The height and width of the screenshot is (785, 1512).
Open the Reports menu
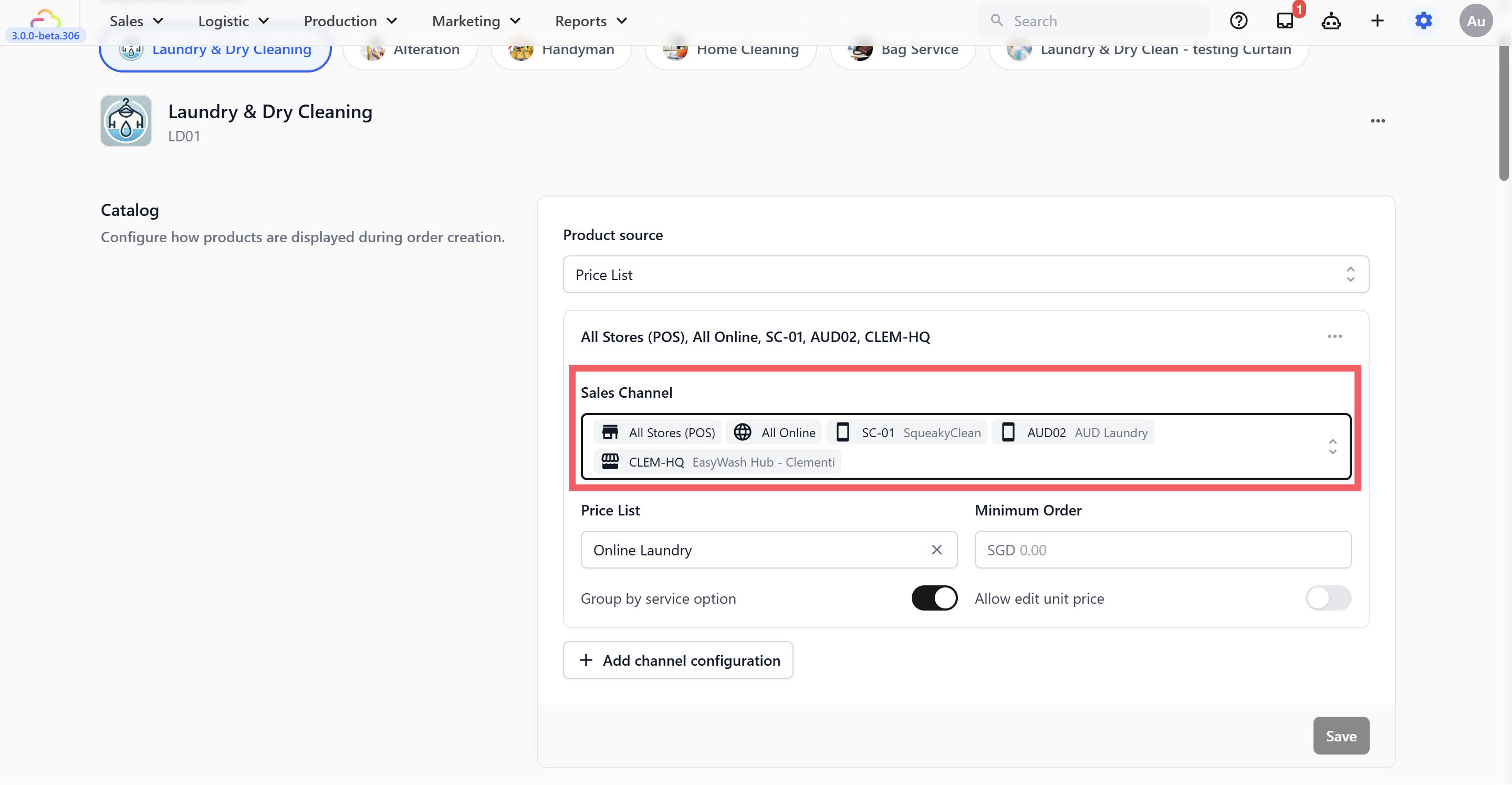[x=590, y=21]
